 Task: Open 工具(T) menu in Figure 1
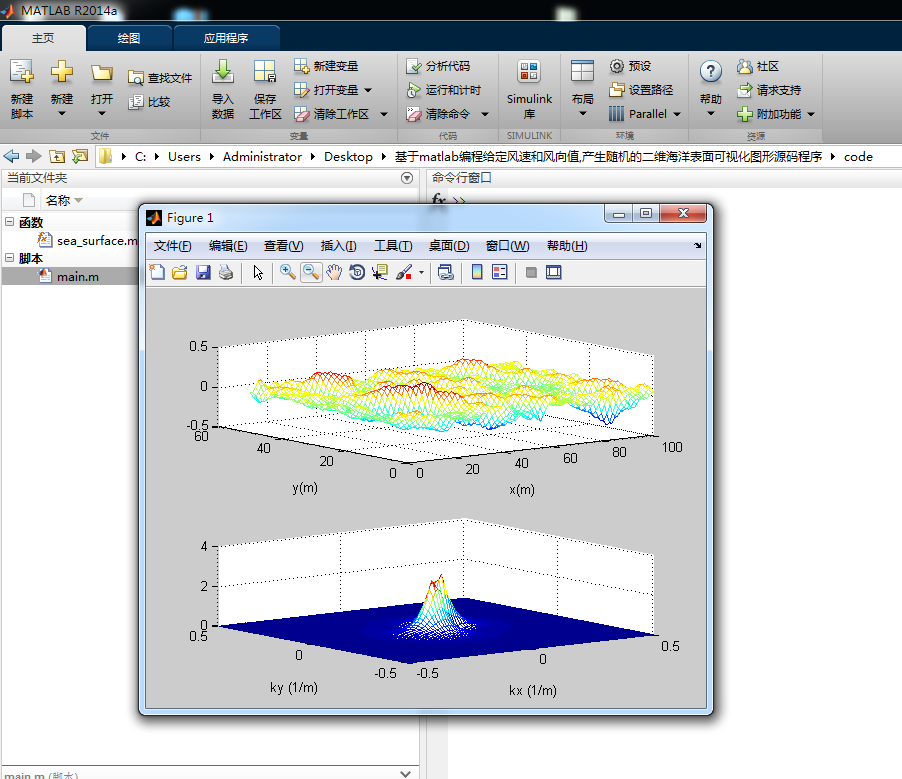[x=393, y=246]
